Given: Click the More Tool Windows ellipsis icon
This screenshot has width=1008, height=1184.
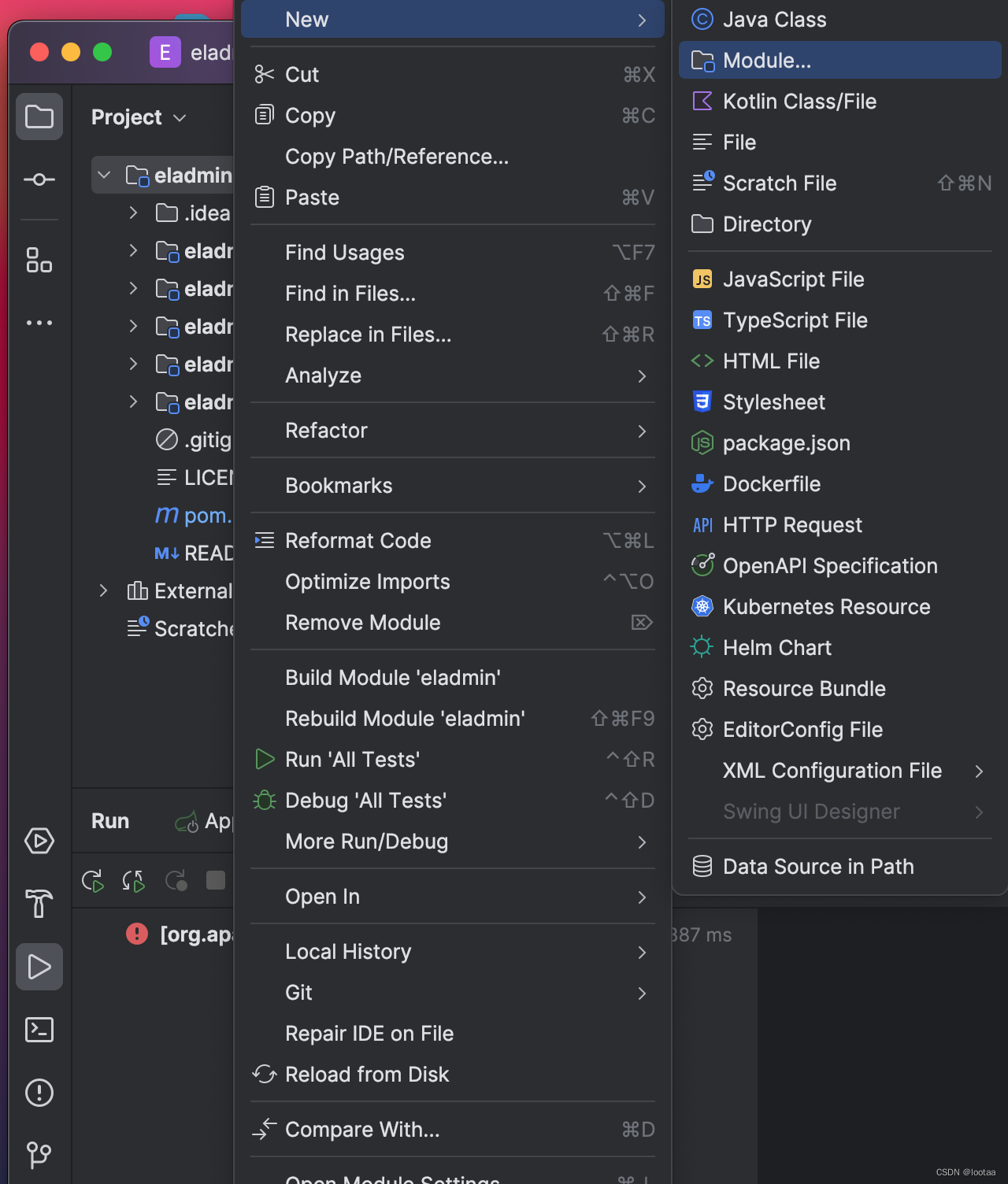Looking at the screenshot, I should pos(39,323).
